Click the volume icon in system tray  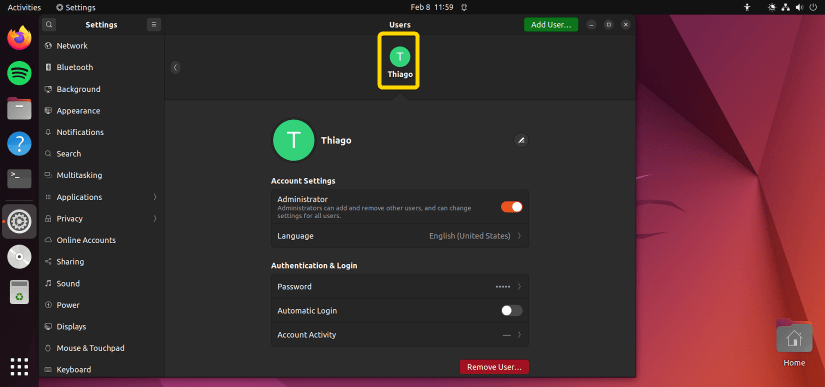click(800, 7)
